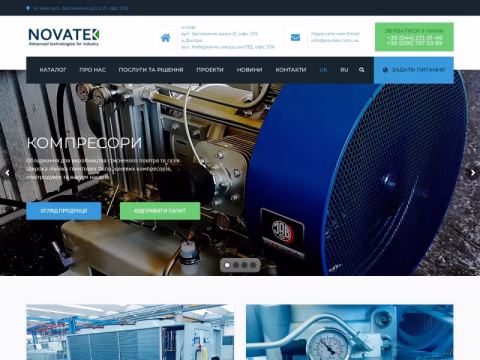
Task: Click the envelope email icon
Action: coord(295,38)
